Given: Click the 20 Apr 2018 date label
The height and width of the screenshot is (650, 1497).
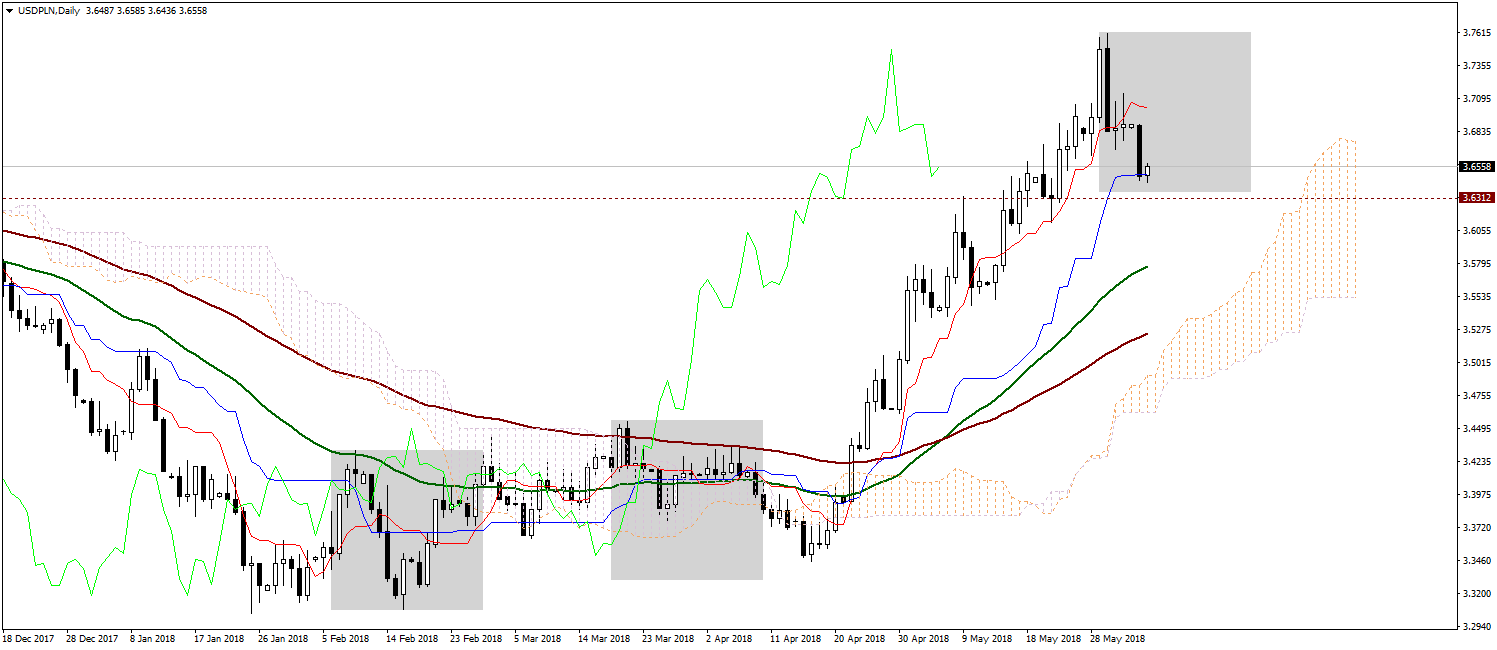Looking at the screenshot, I should 859,638.
